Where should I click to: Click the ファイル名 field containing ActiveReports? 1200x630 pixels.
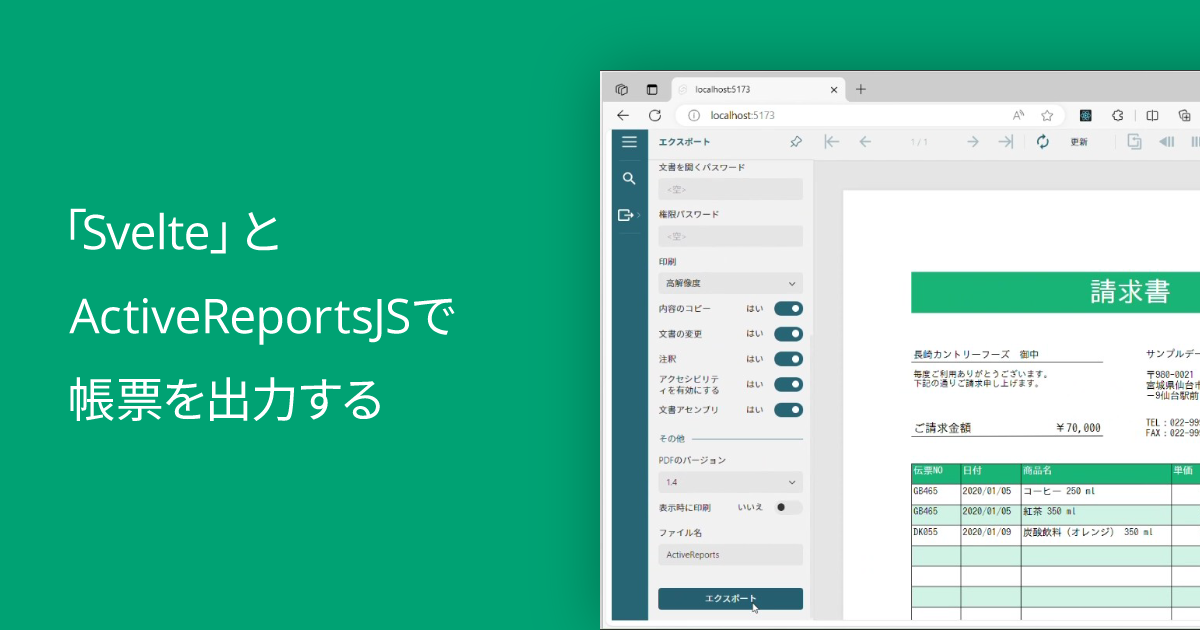point(729,554)
